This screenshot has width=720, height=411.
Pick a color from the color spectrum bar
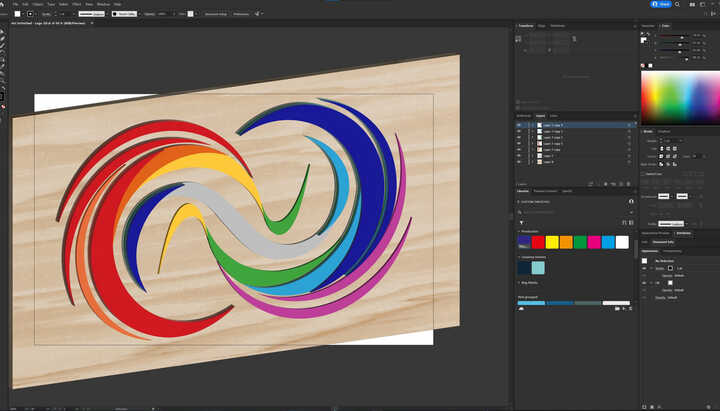[681, 97]
